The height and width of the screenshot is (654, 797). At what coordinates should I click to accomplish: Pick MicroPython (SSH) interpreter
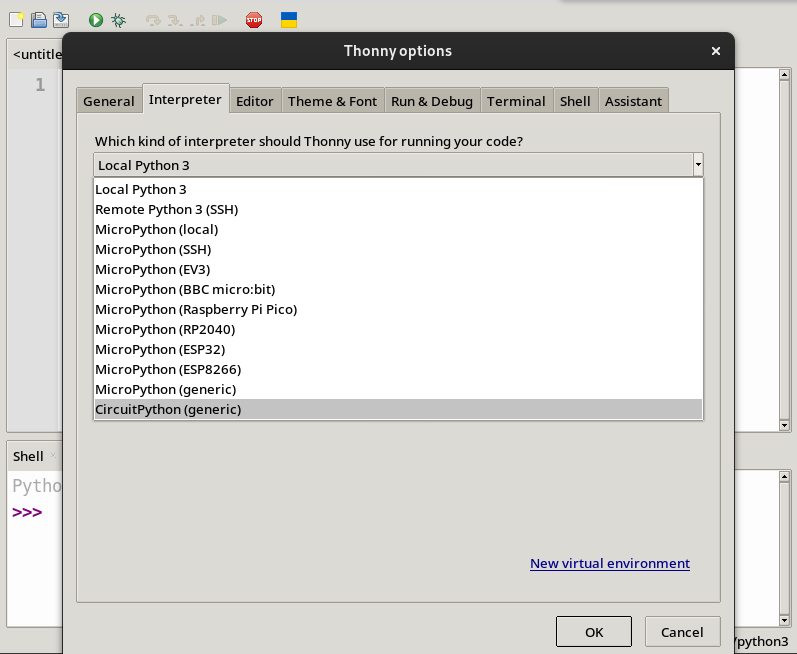click(398, 250)
